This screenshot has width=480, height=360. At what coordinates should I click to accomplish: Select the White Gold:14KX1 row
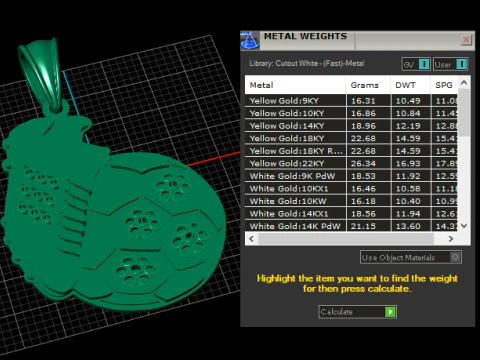pos(351,214)
